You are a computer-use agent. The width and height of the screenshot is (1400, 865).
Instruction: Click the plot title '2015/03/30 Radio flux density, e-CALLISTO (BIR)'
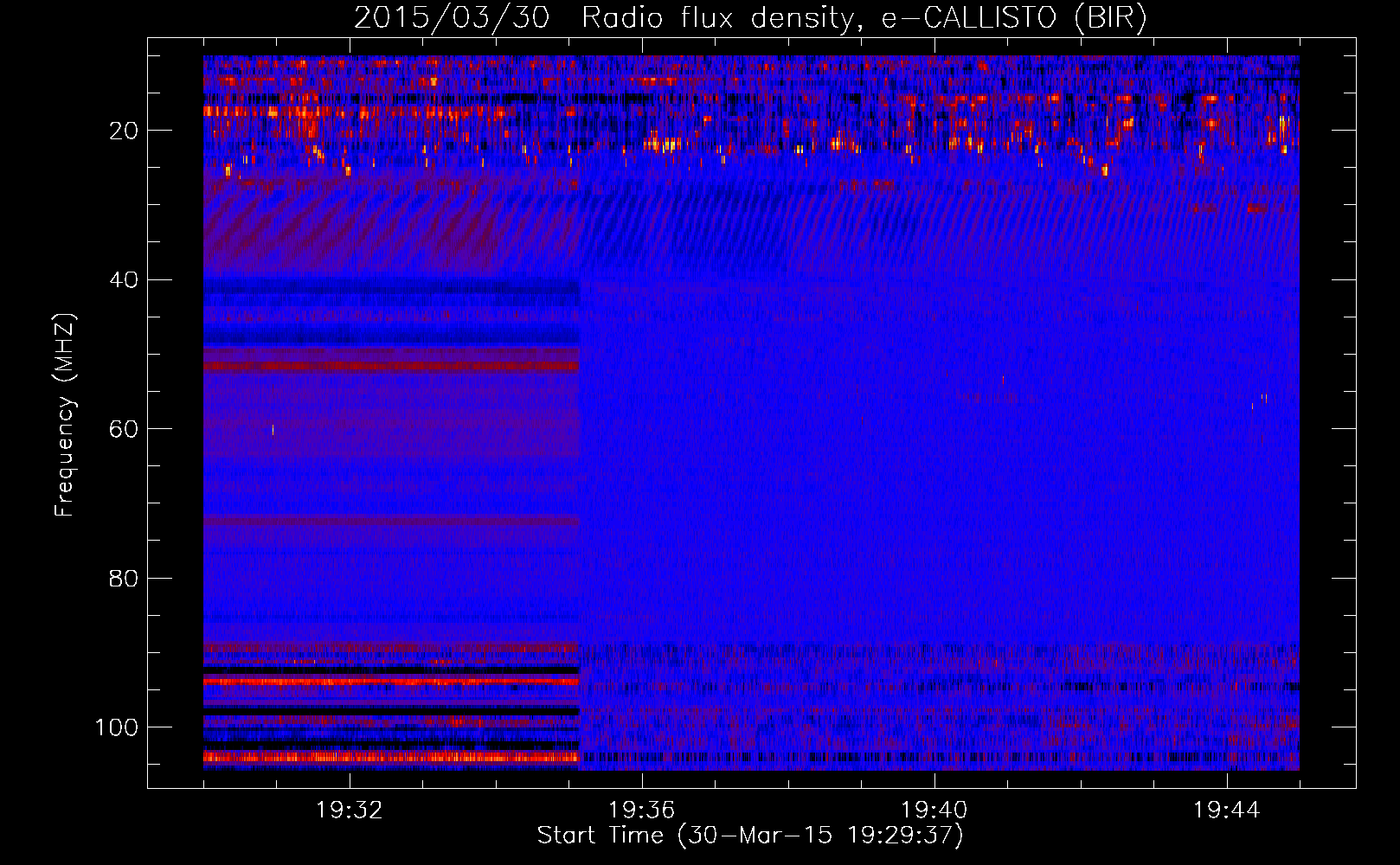coord(751,18)
